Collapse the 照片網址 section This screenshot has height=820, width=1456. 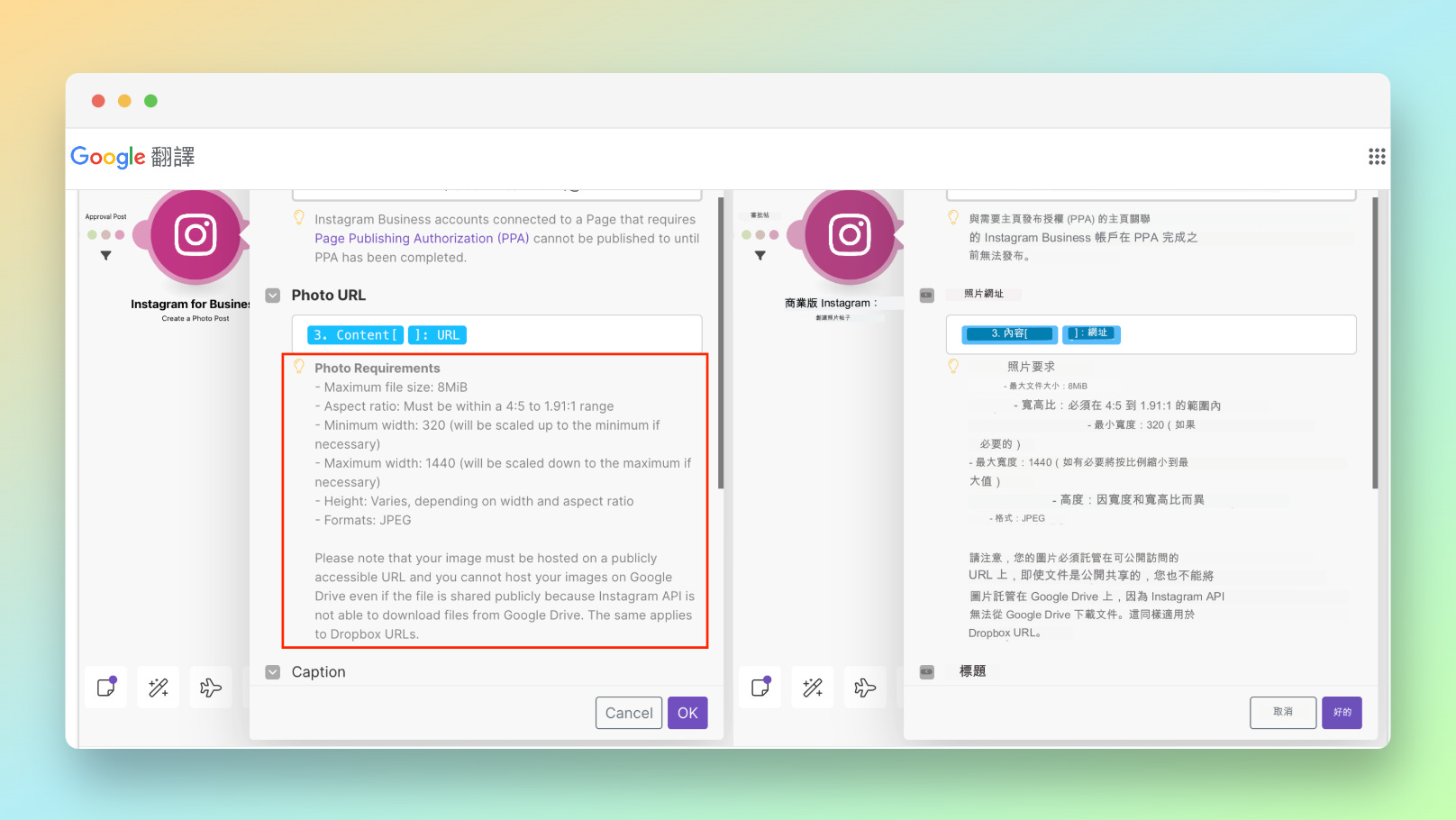pos(927,296)
